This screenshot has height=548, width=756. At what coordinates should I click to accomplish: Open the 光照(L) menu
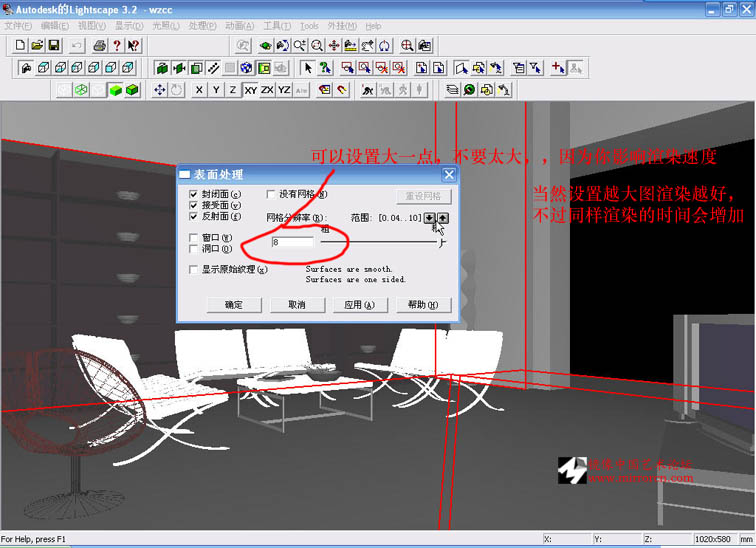pyautogui.click(x=166, y=26)
